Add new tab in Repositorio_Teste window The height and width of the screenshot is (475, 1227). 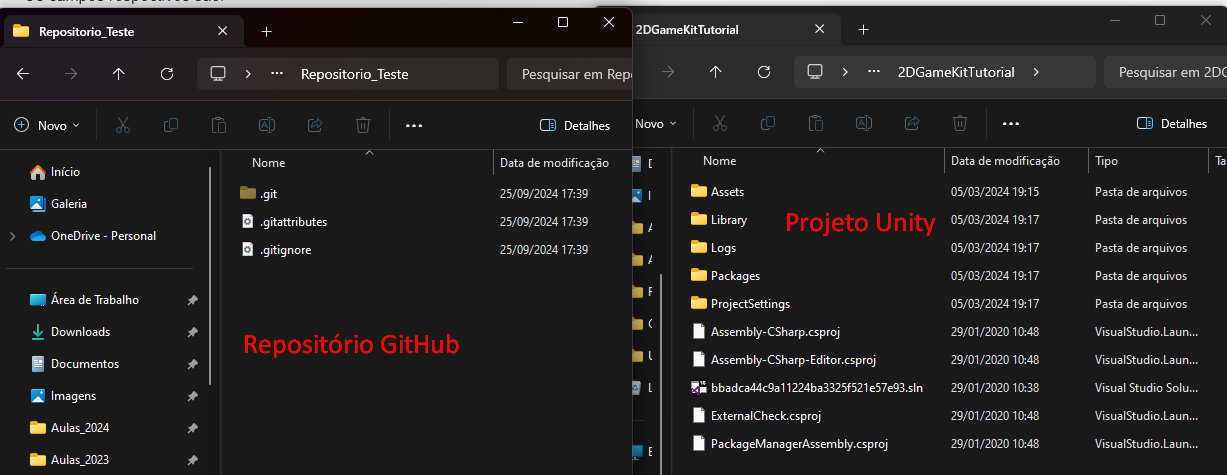pyautogui.click(x=266, y=31)
